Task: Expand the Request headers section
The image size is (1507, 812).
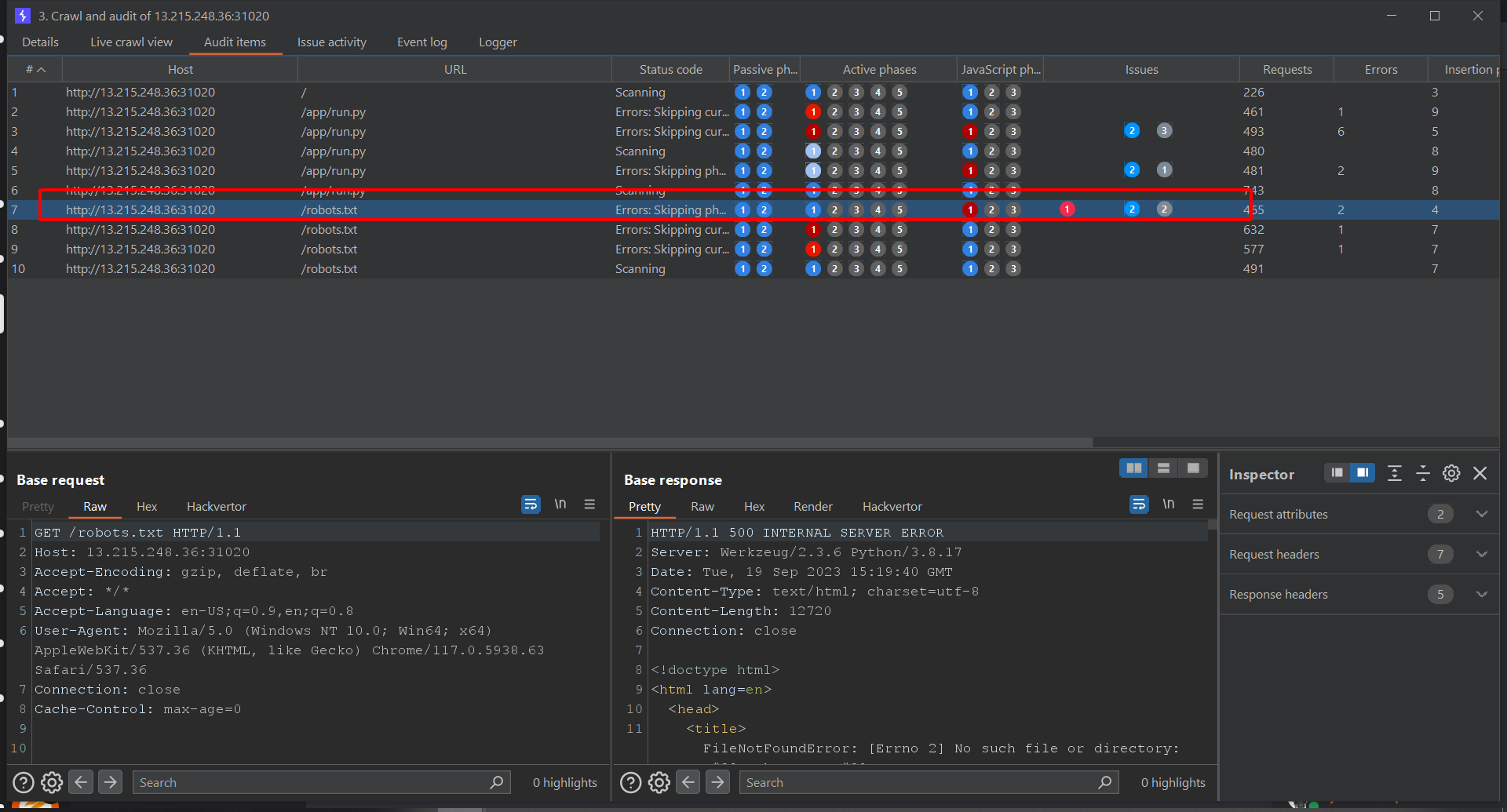Action: click(x=1483, y=554)
